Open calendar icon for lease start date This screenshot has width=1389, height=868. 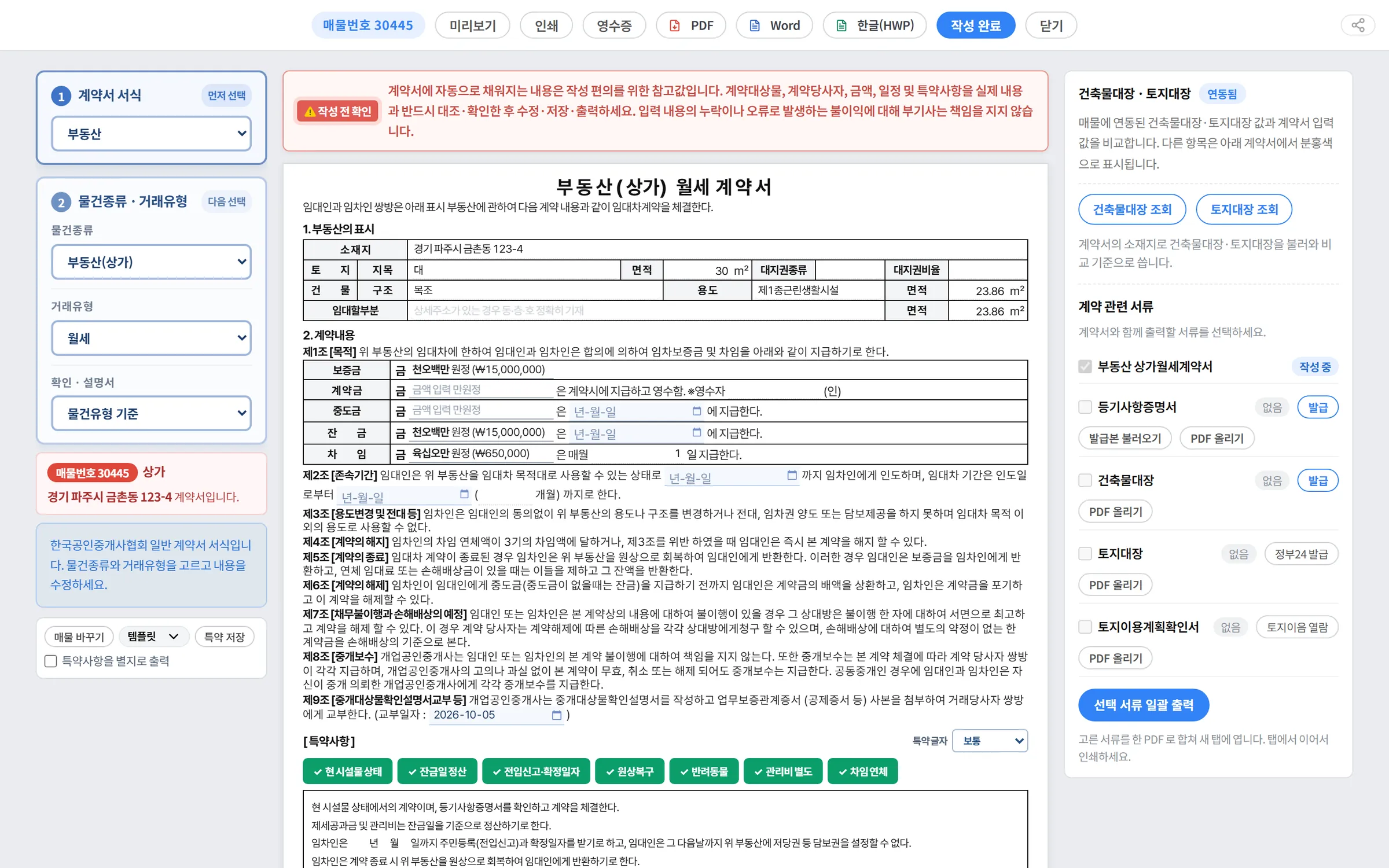tap(464, 495)
